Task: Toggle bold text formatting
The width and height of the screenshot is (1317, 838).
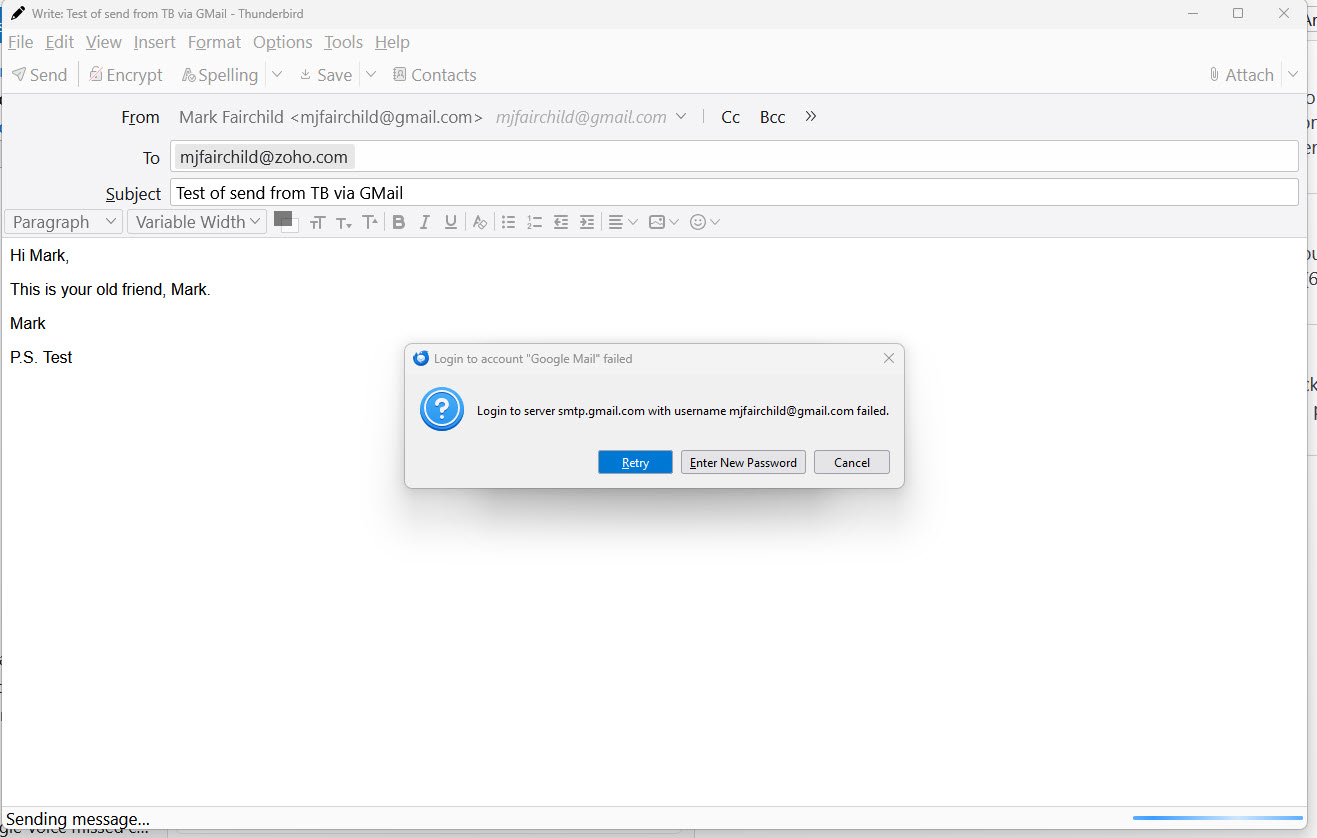Action: click(398, 222)
